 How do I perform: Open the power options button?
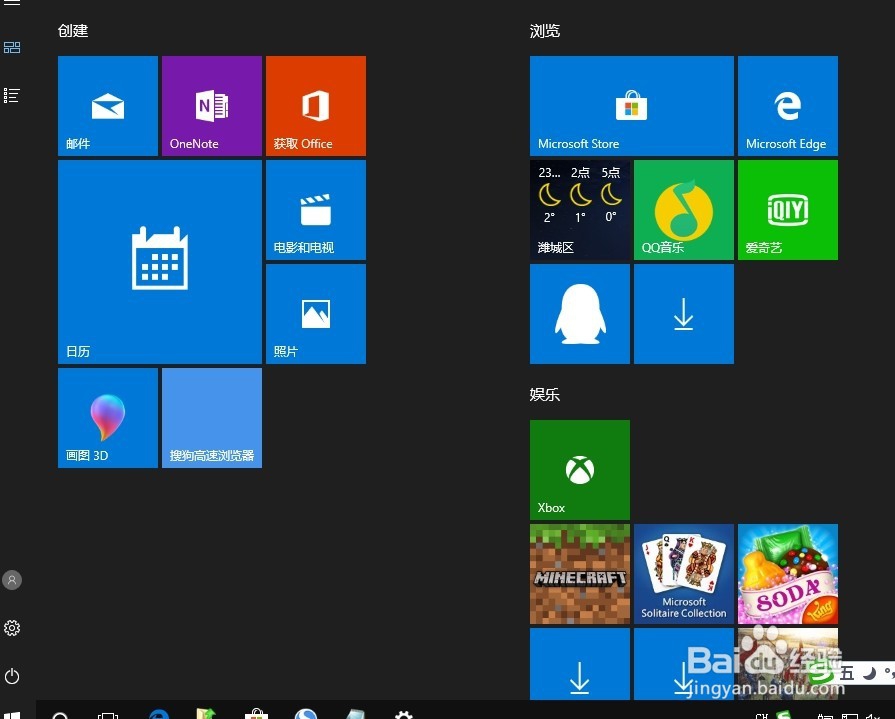coord(12,676)
